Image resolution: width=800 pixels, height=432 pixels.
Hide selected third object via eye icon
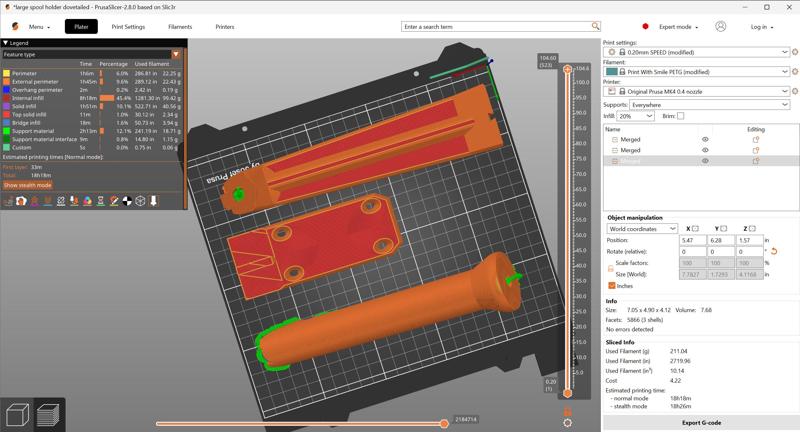pos(705,161)
